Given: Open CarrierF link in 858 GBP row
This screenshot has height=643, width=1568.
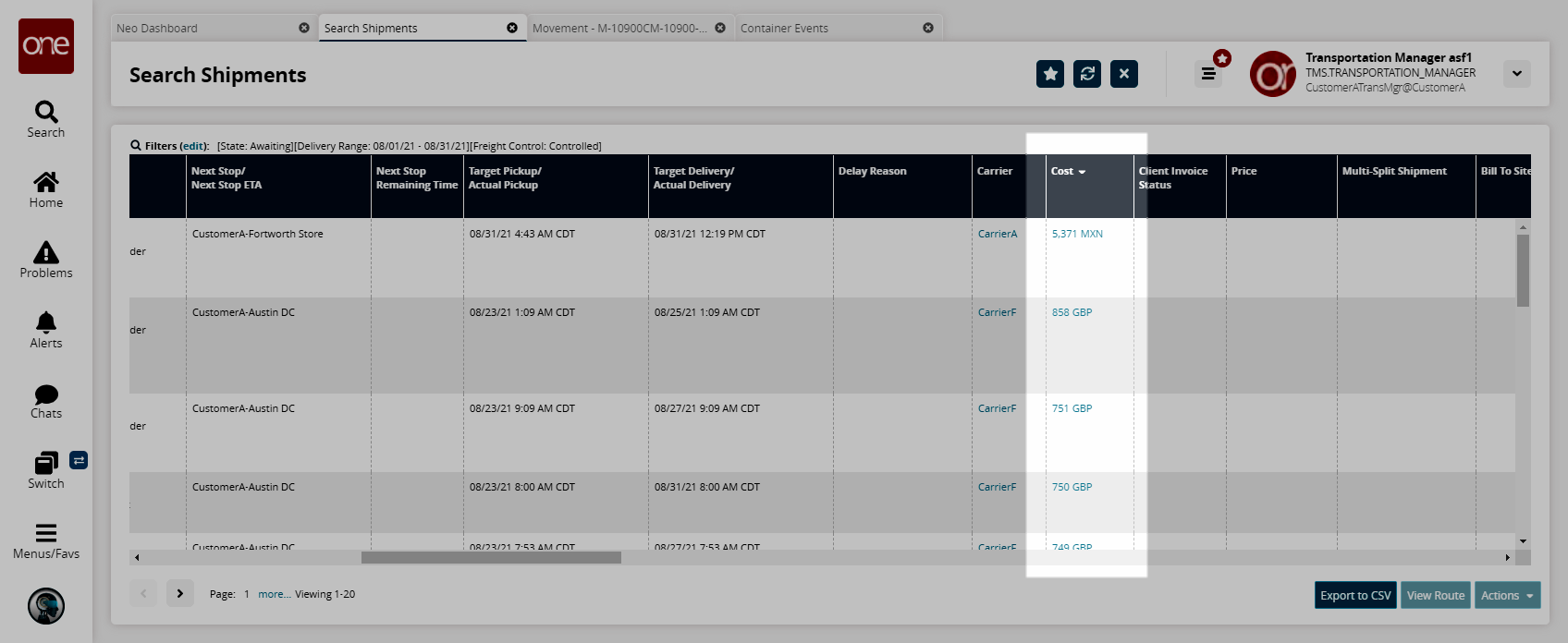Looking at the screenshot, I should point(997,312).
